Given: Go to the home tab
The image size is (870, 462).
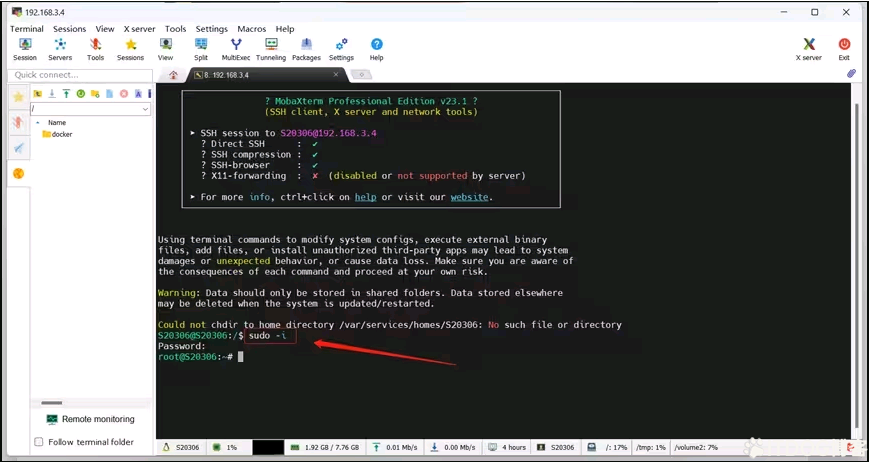Looking at the screenshot, I should pos(173,75).
